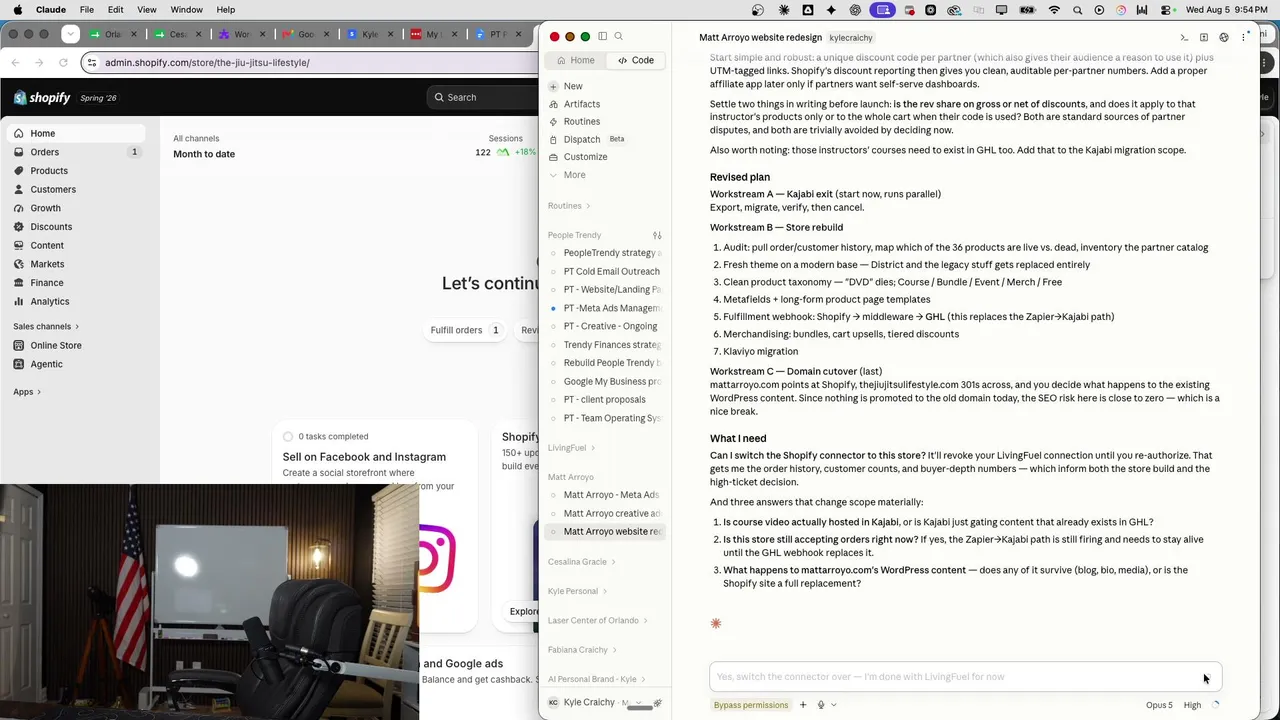
Task: Switch to the Home tab in Claude
Action: click(x=575, y=60)
